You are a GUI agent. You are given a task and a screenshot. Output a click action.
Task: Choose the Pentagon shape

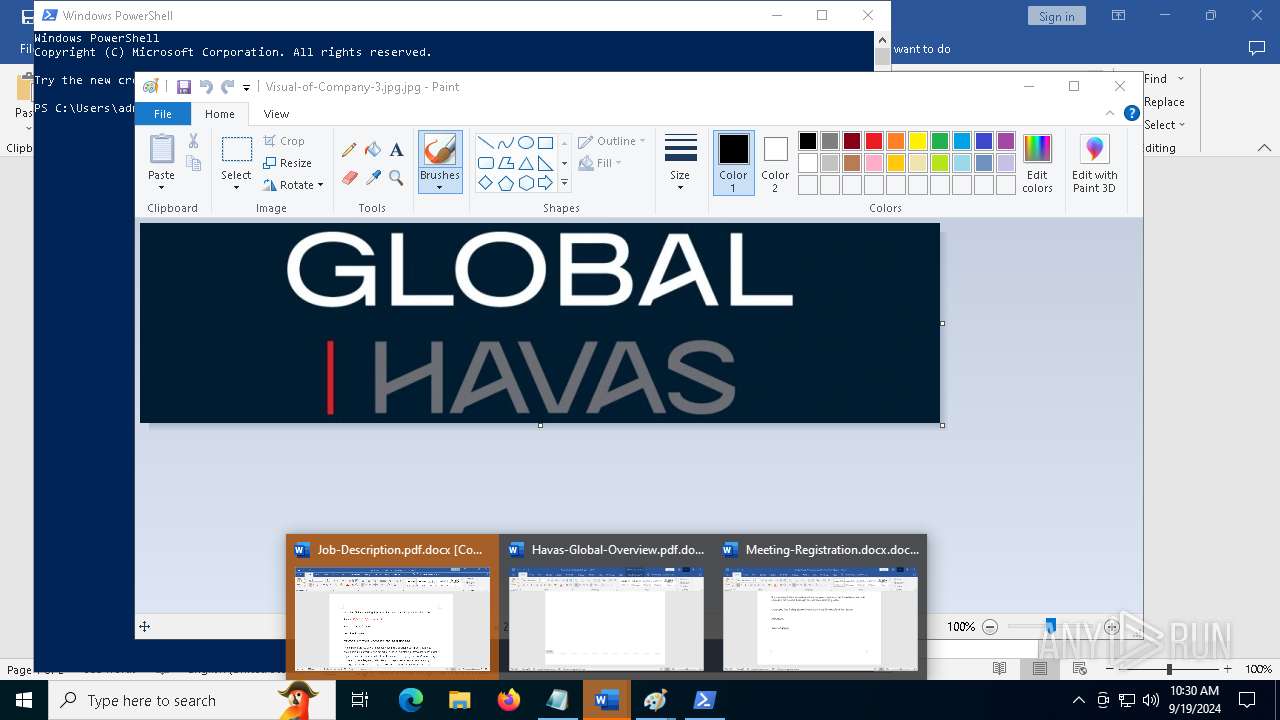505,183
